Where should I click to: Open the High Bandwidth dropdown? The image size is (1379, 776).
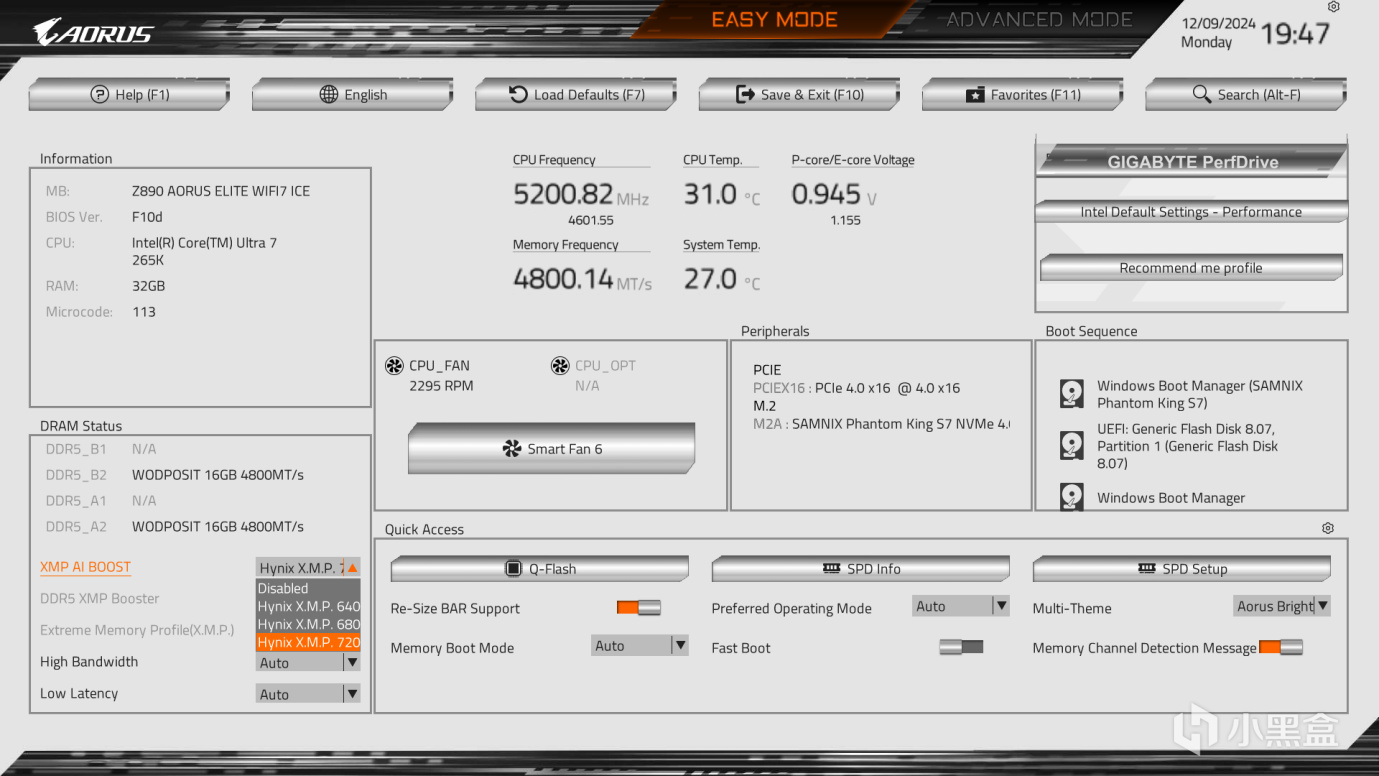pos(308,662)
